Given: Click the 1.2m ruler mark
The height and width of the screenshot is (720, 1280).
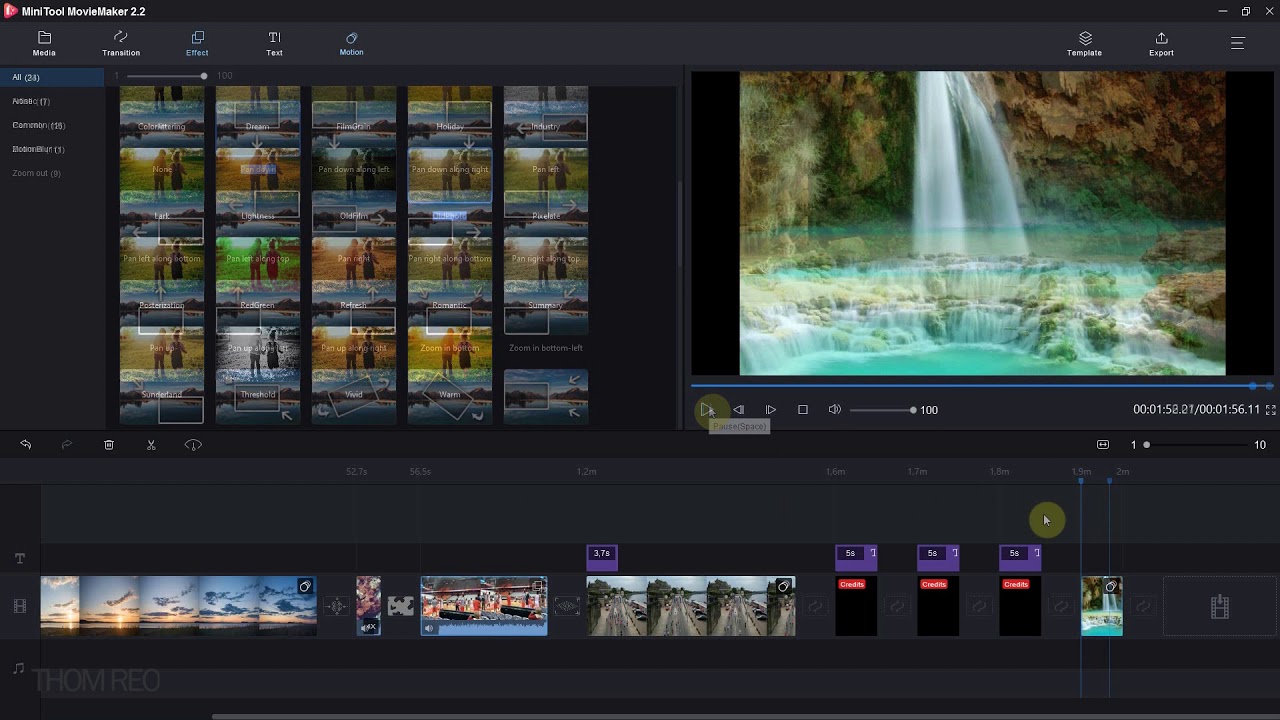Looking at the screenshot, I should click(x=587, y=472).
